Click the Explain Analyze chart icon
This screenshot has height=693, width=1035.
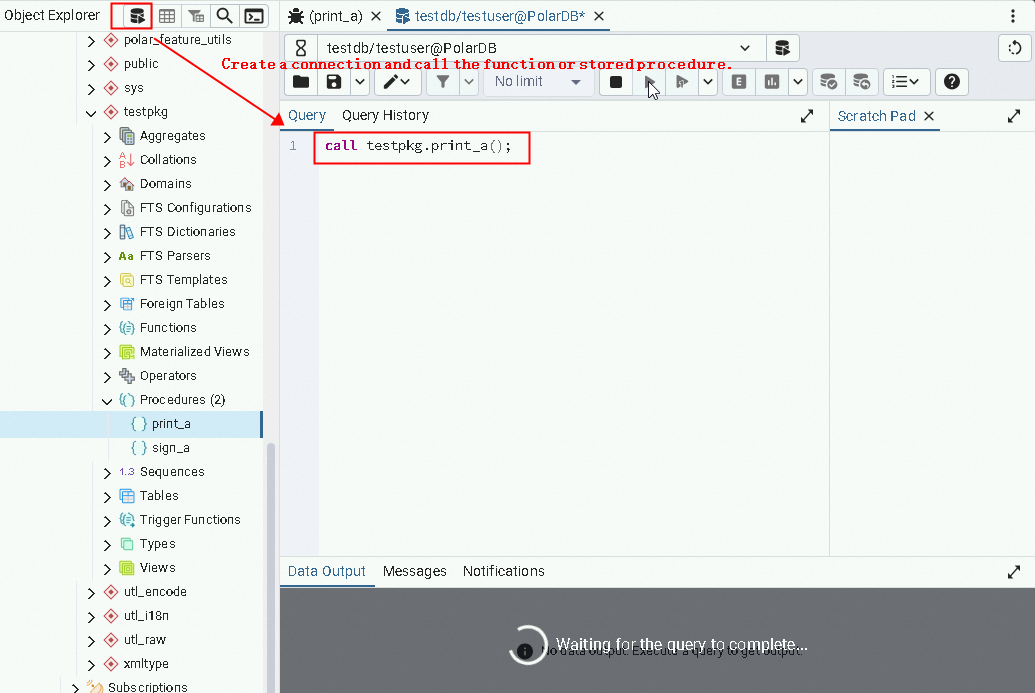pos(772,82)
